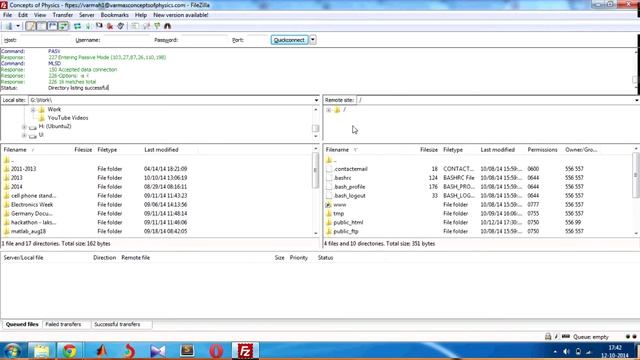Switch to Successful transfers tab
Image resolution: width=640 pixels, height=360 pixels.
click(x=117, y=324)
